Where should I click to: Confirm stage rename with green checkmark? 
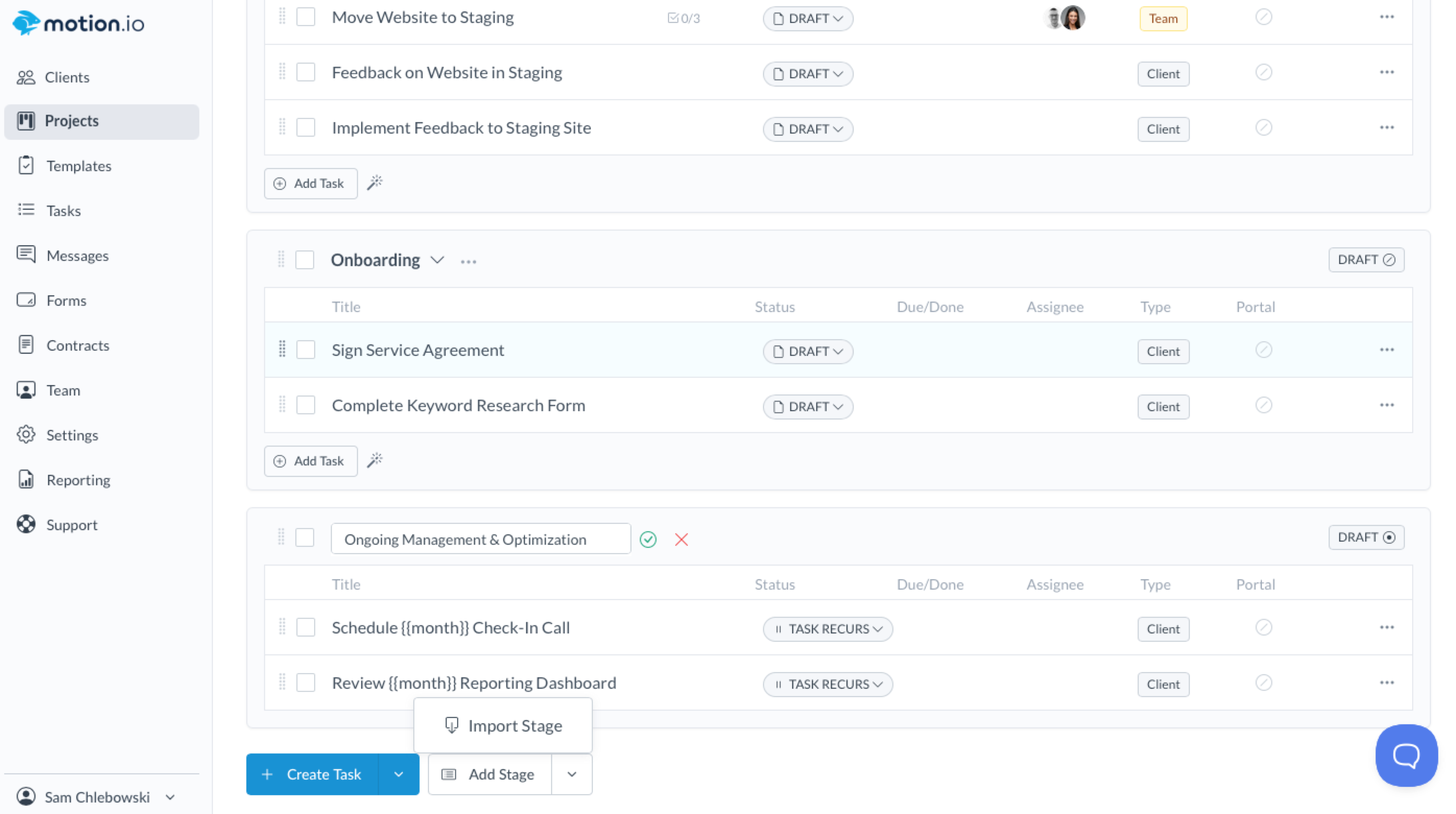648,540
